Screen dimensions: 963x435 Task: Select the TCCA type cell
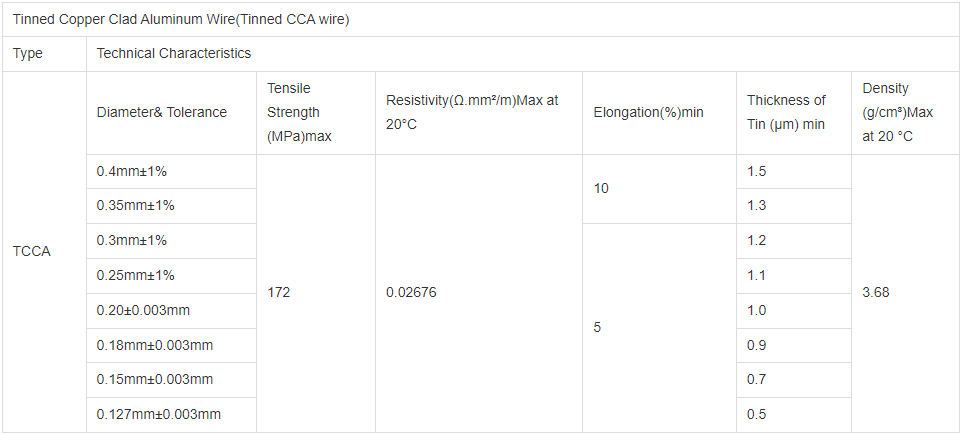click(32, 251)
